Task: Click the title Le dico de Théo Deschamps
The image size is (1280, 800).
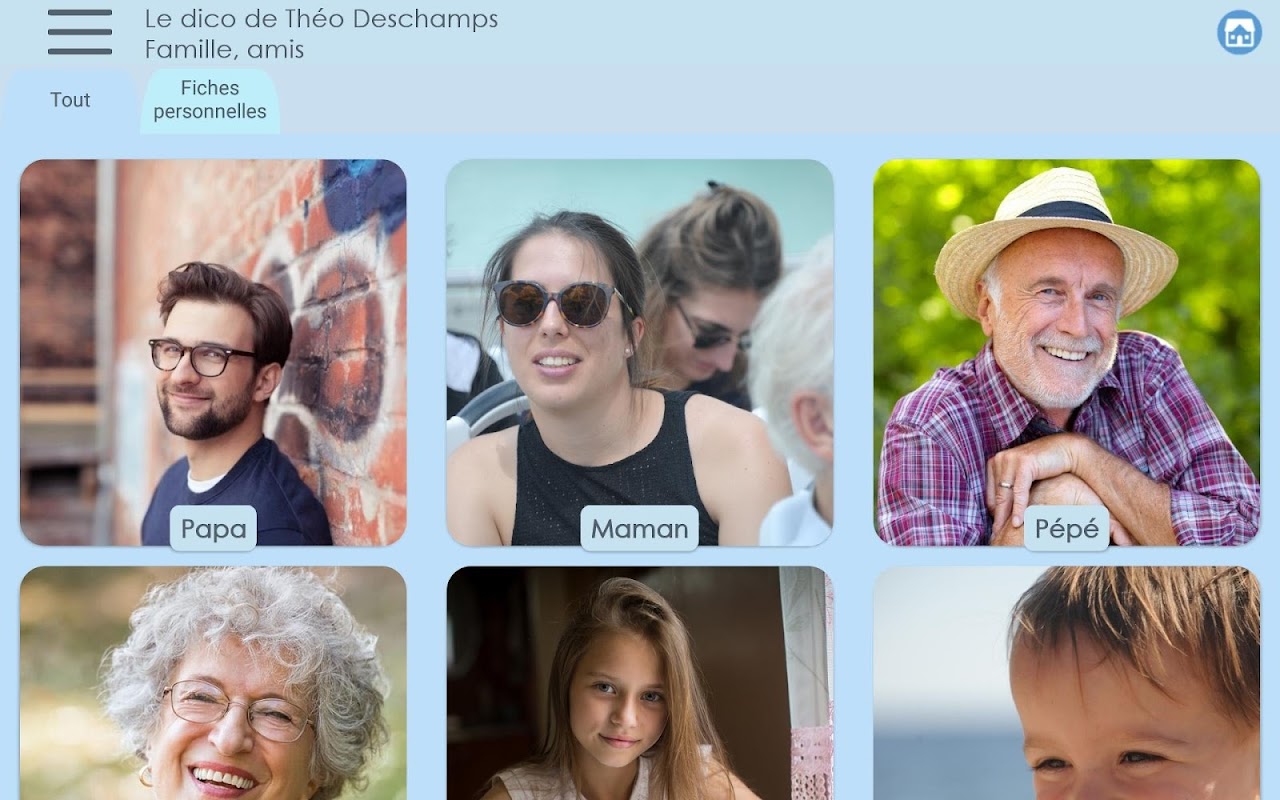Action: (x=321, y=19)
